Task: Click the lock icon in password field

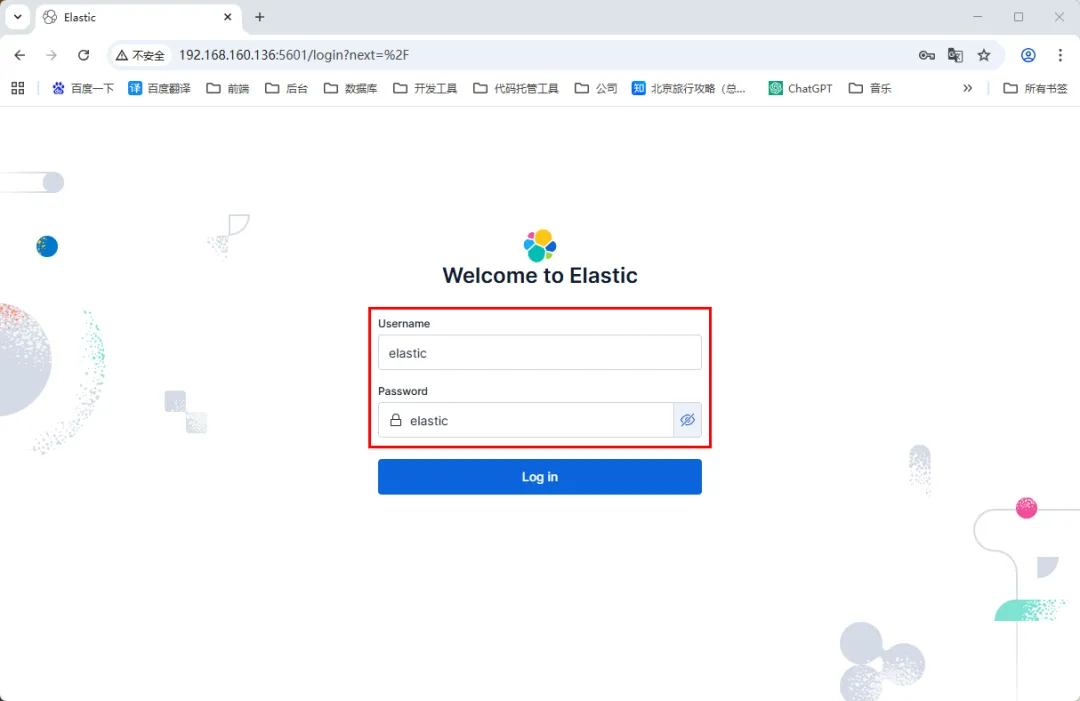Action: tap(395, 420)
